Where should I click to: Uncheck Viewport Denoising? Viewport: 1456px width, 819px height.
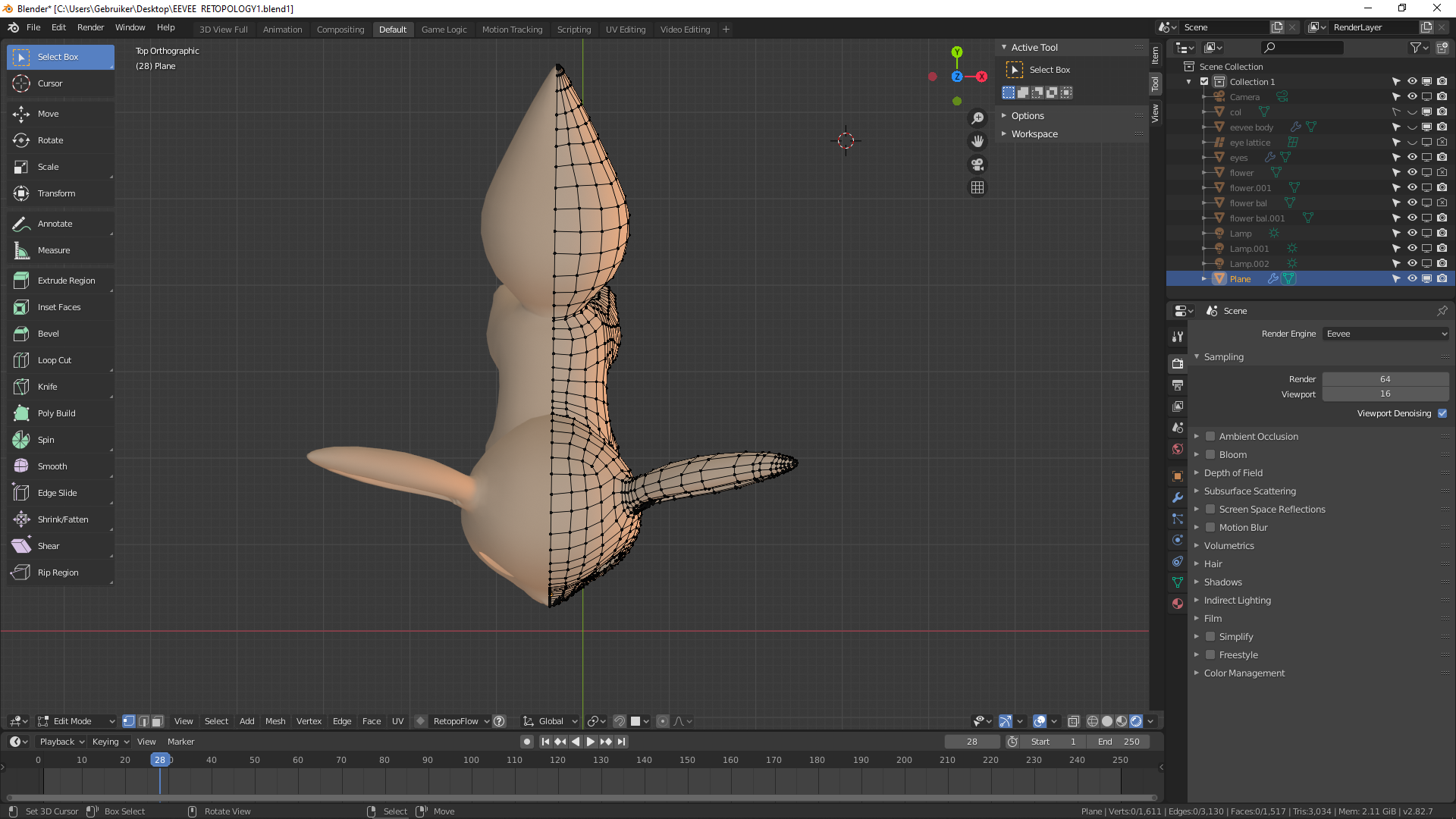(1442, 413)
